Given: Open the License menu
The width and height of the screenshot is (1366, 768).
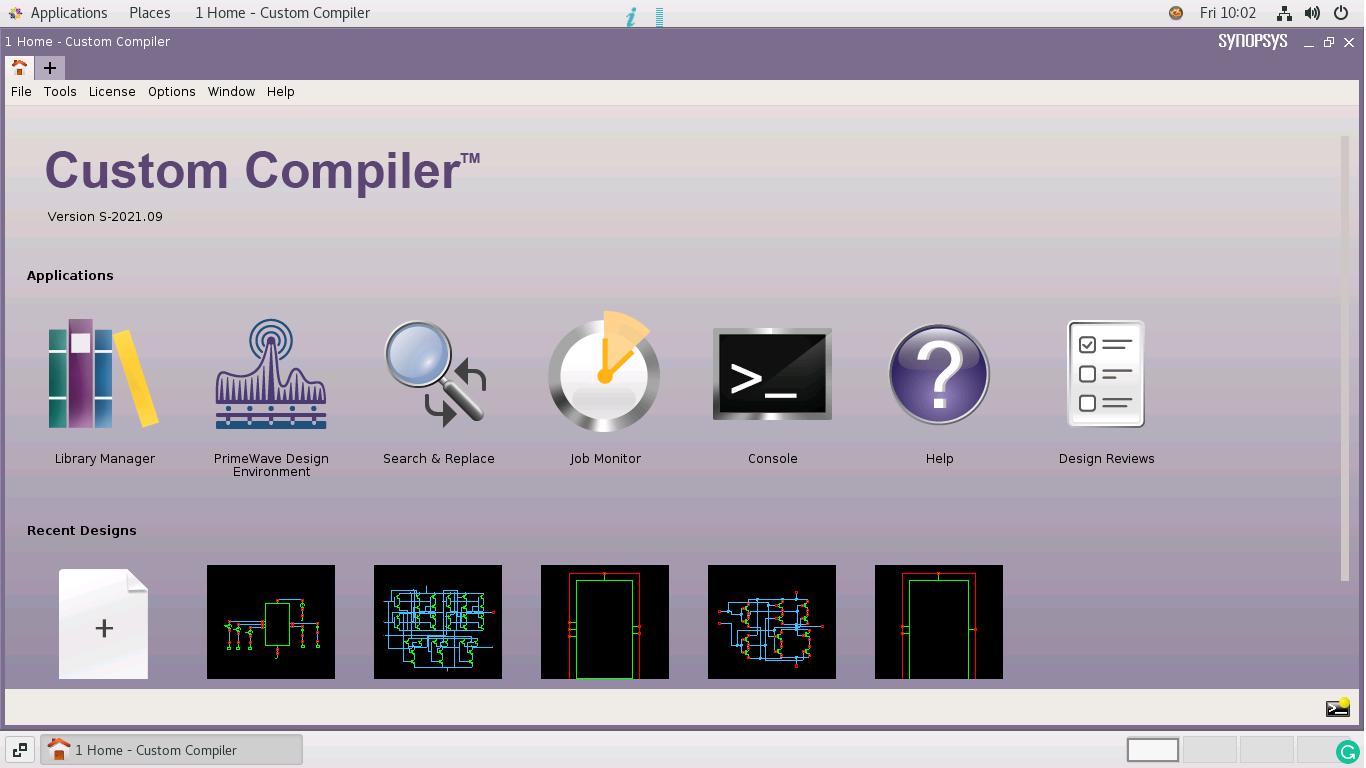Looking at the screenshot, I should click(112, 91).
